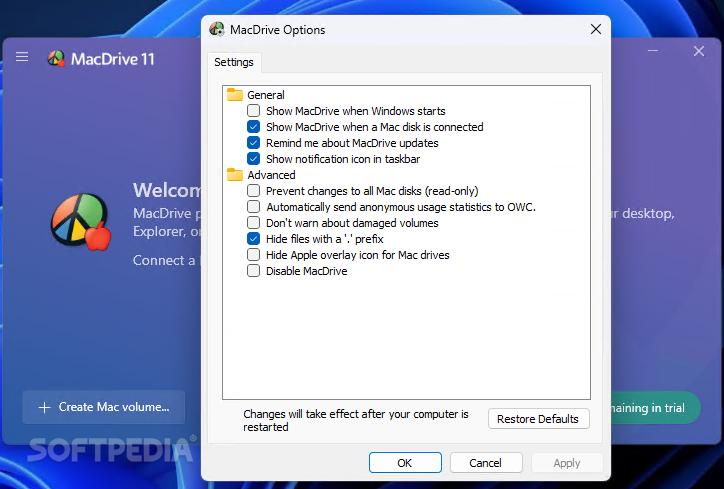
Task: Click the remaining in trial green button
Action: tap(656, 408)
